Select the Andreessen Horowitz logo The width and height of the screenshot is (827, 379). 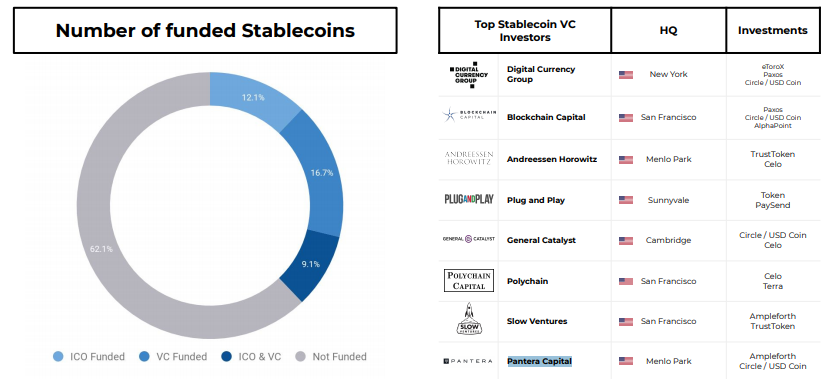pos(468,158)
